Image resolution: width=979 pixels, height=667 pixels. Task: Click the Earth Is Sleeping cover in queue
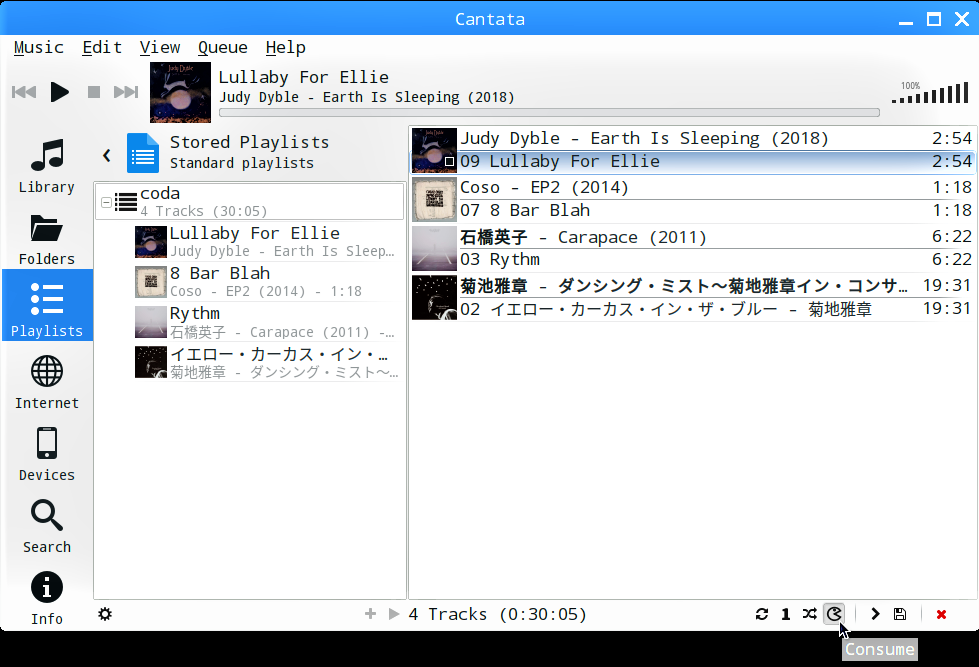(x=434, y=151)
